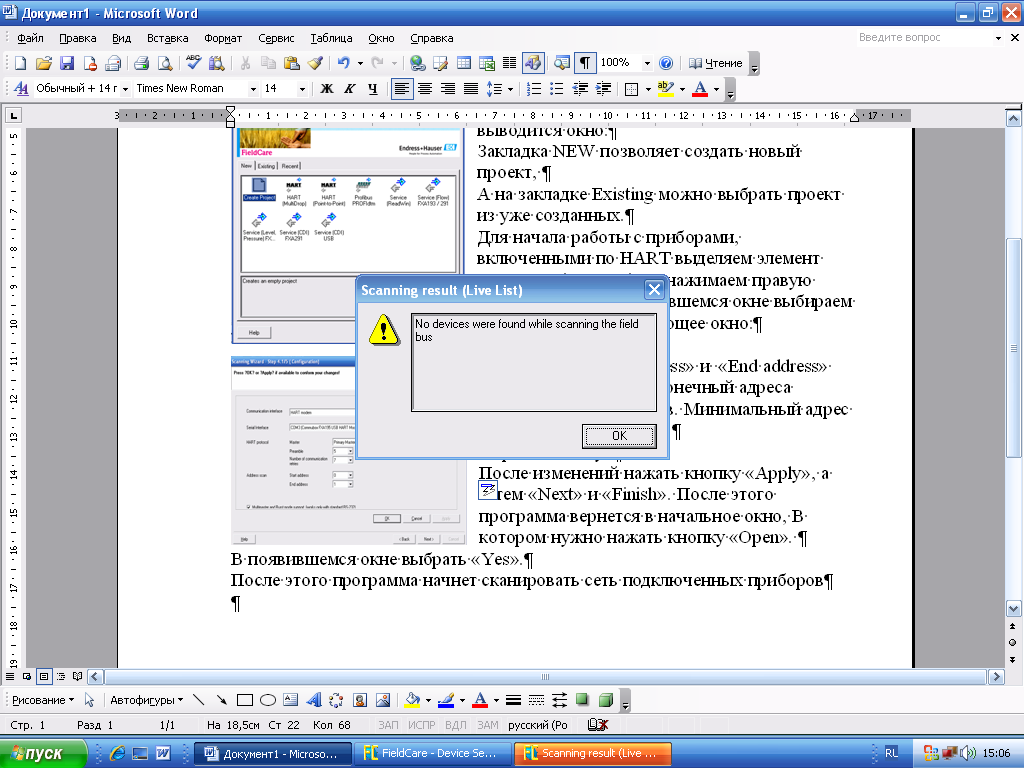
Task: Align text left
Action: (402, 88)
